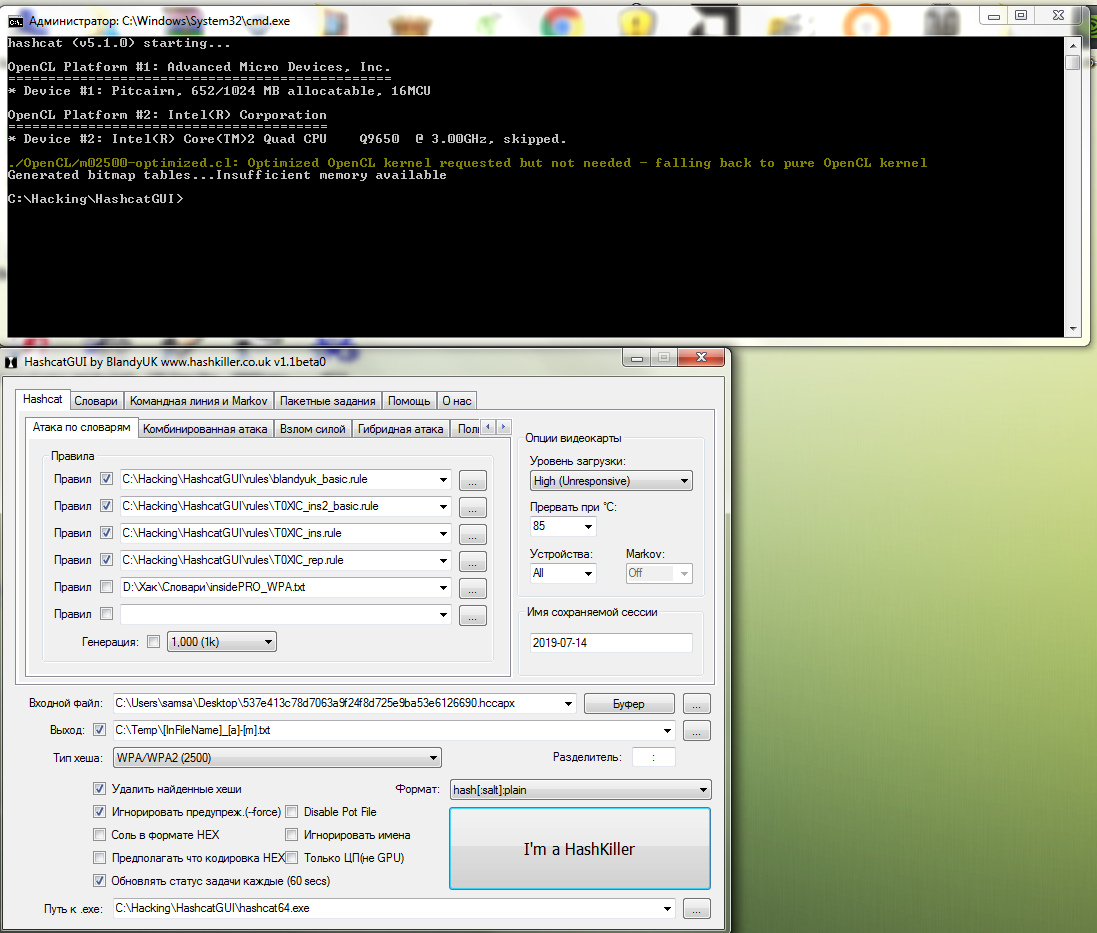The image size is (1097, 933).
Task: Click the cmd window vertical scrollbar down arrow
Action: click(1072, 328)
